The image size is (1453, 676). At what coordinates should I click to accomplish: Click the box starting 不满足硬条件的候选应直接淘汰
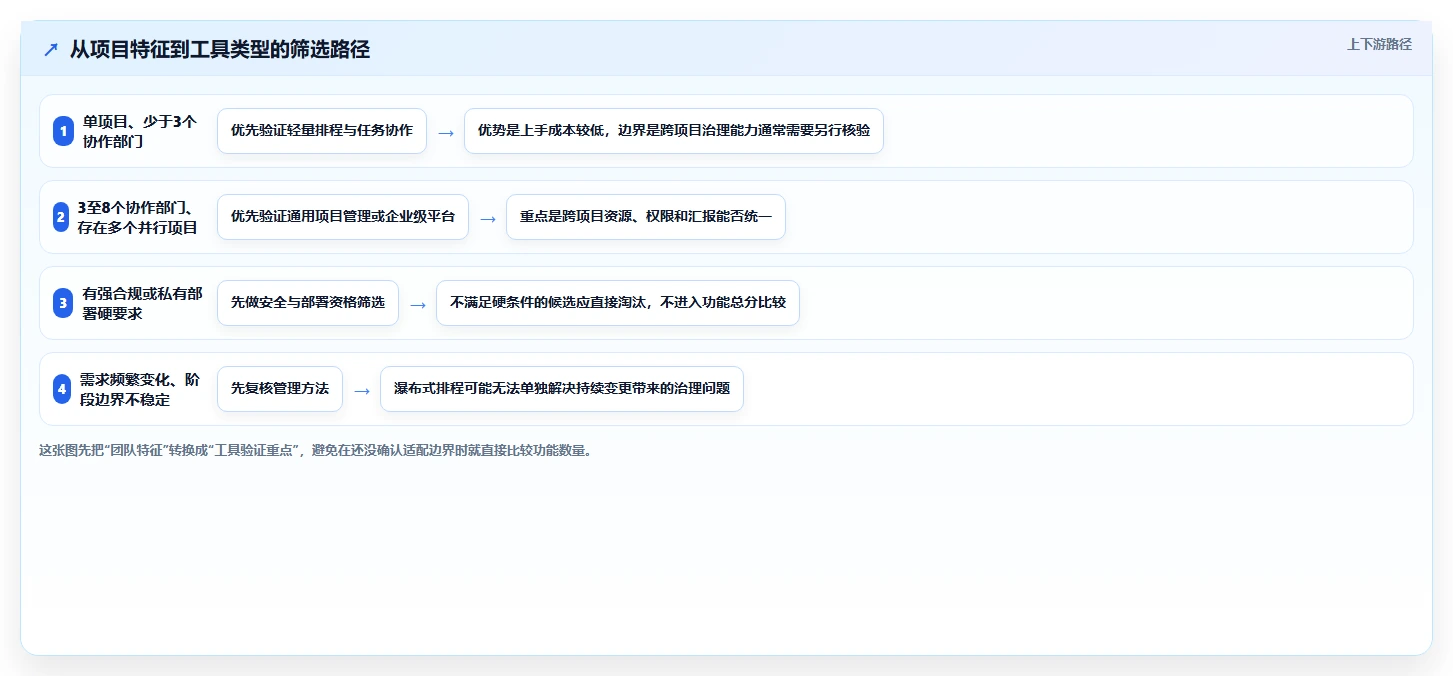click(618, 303)
